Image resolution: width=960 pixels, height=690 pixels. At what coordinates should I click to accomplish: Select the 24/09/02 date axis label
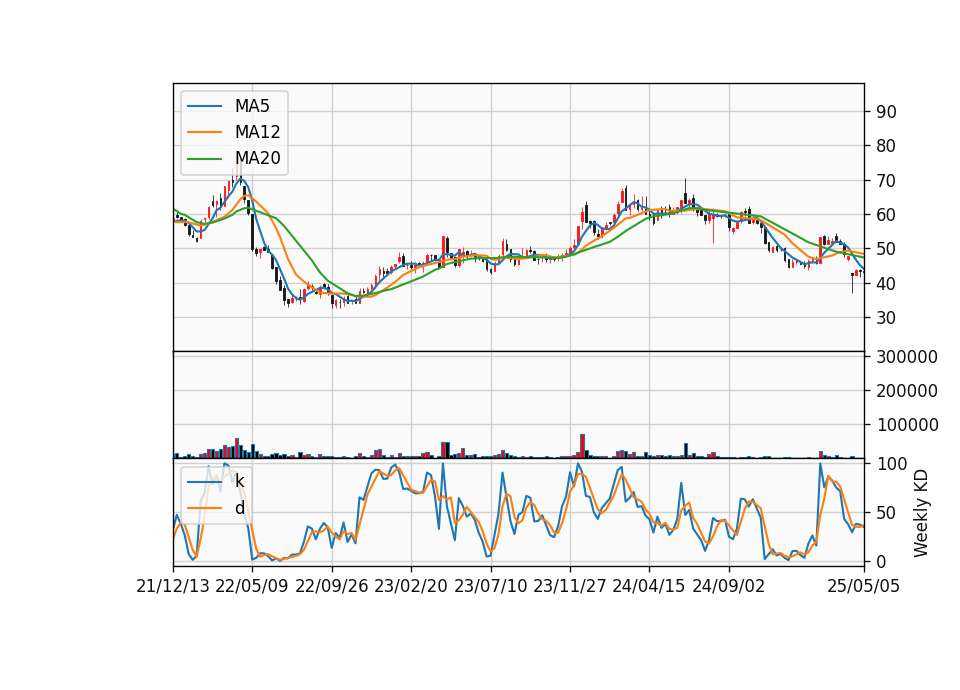click(729, 587)
